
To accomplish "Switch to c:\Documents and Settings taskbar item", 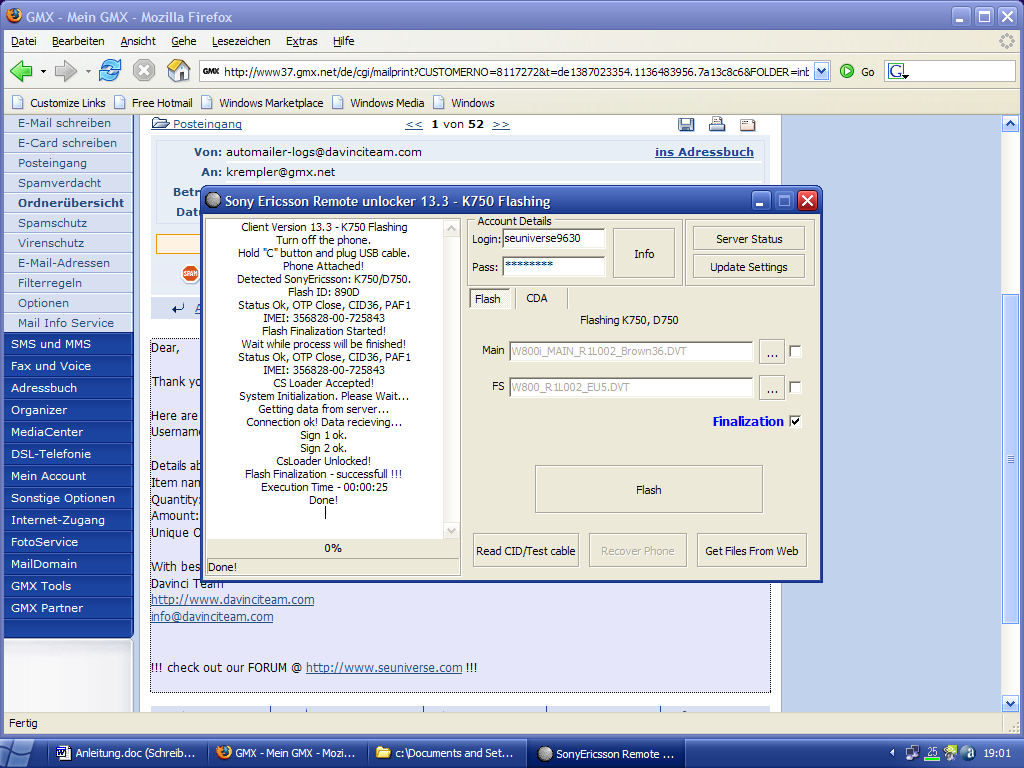I will point(445,753).
